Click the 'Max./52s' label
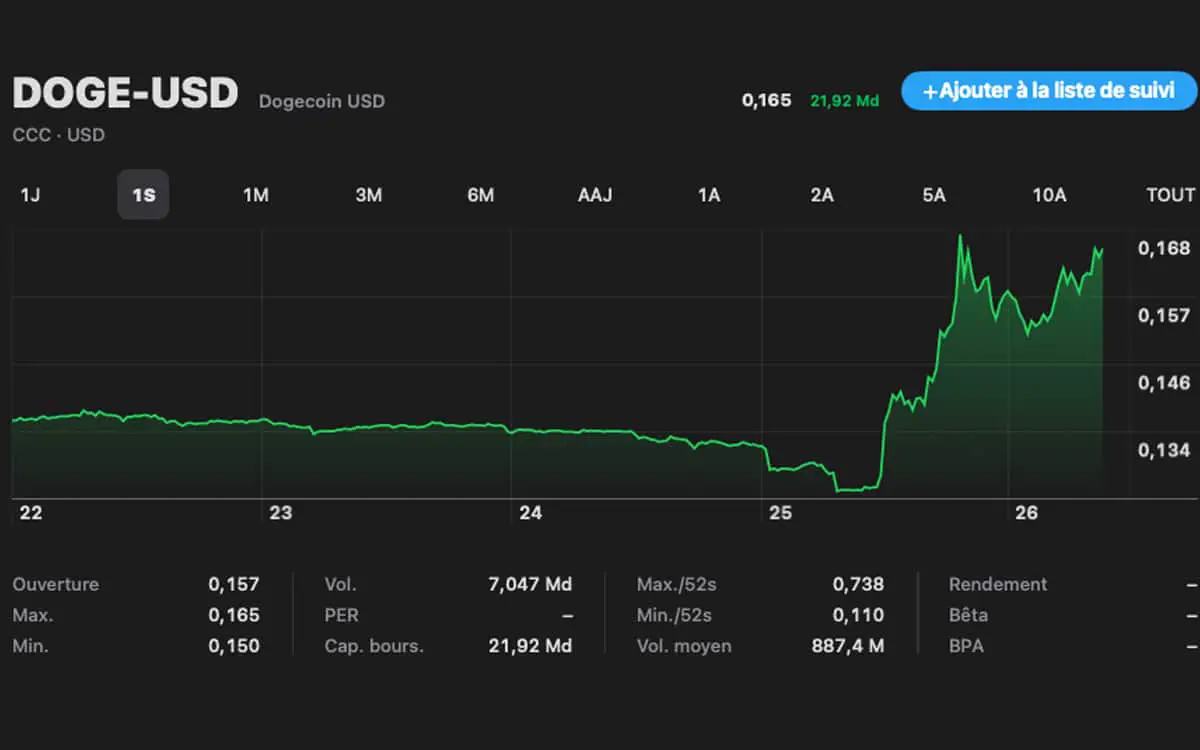Screen dimensions: 1200x750 coord(675,584)
